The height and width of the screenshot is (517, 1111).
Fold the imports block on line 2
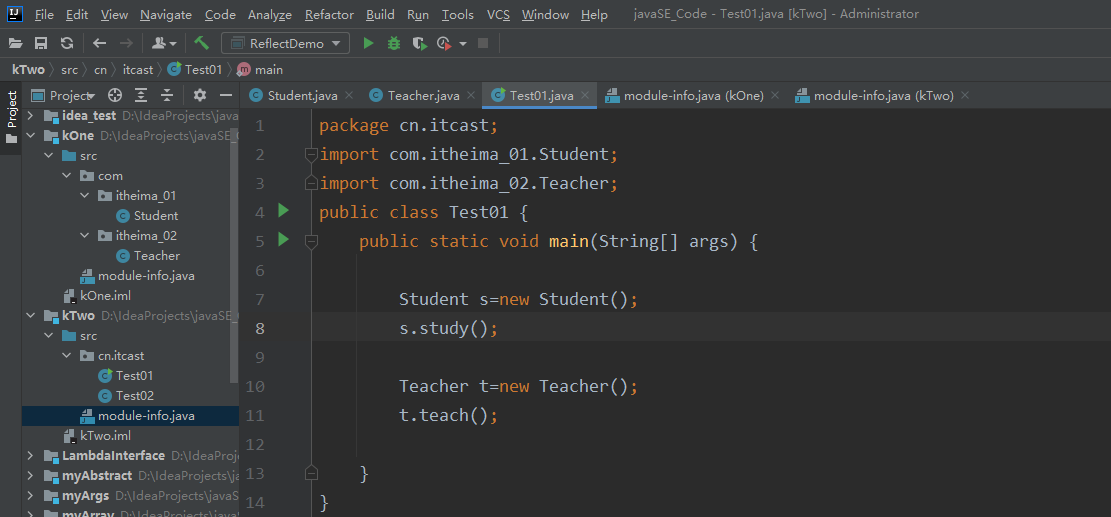[x=310, y=154]
